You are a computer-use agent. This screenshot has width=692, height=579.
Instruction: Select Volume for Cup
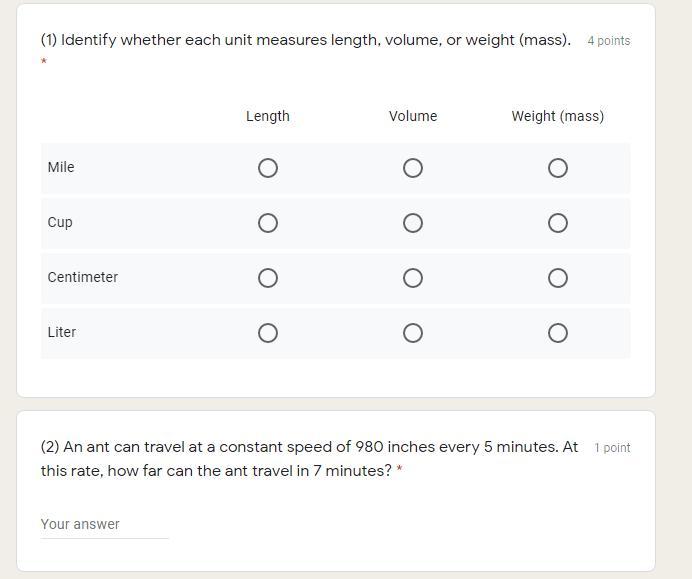[413, 223]
